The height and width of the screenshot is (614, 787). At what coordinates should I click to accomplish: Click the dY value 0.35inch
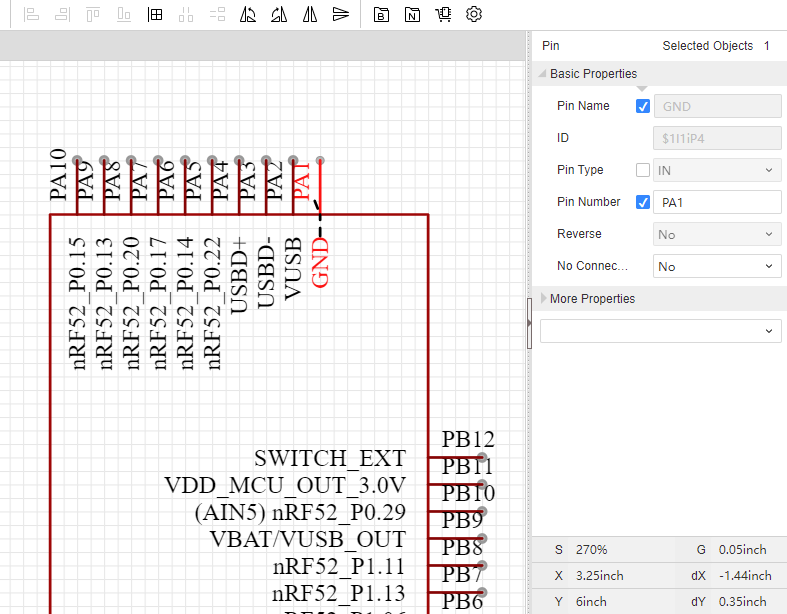(742, 602)
